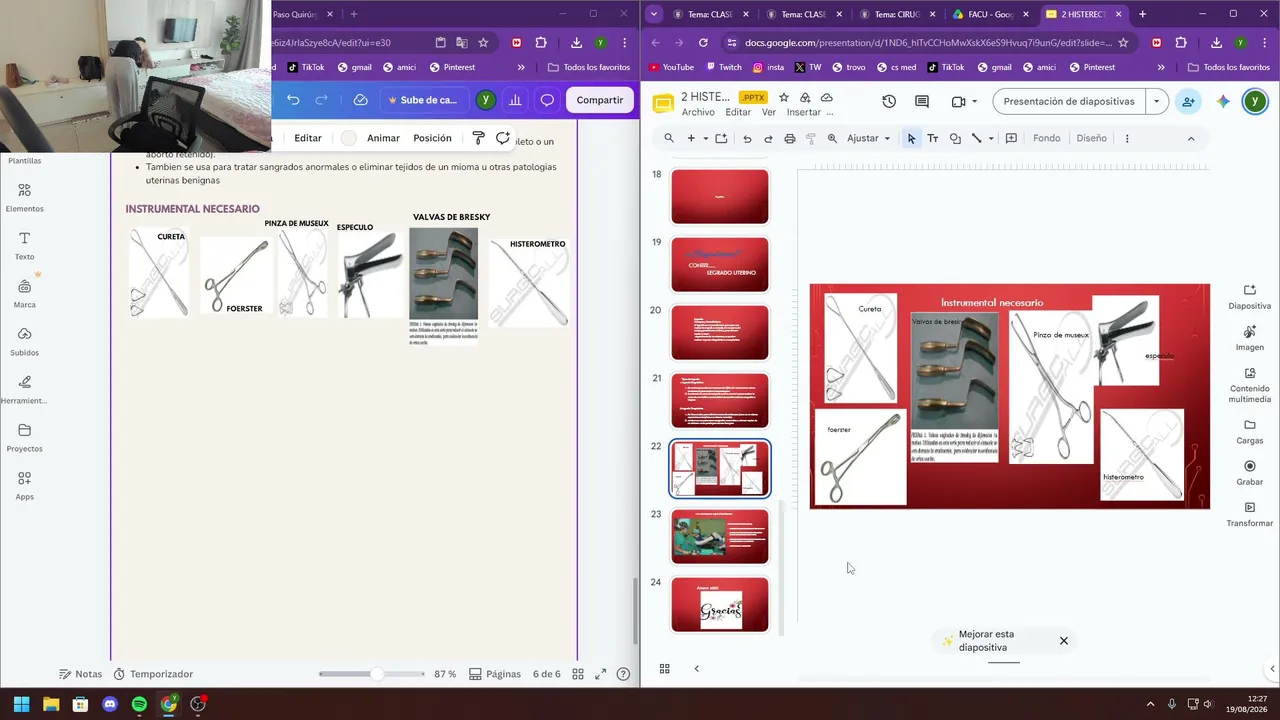Open Canva Texto sidebar panel

coord(24,246)
